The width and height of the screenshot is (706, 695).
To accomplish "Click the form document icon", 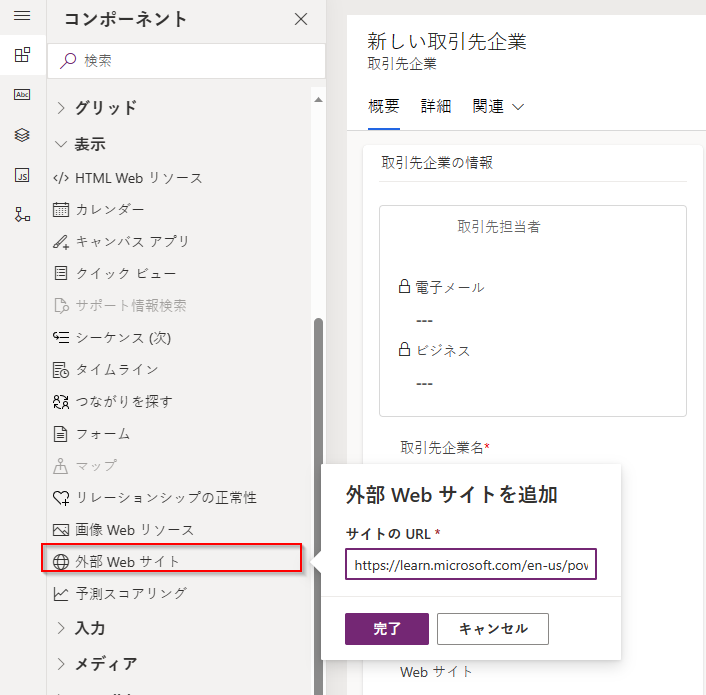I will coord(60,434).
